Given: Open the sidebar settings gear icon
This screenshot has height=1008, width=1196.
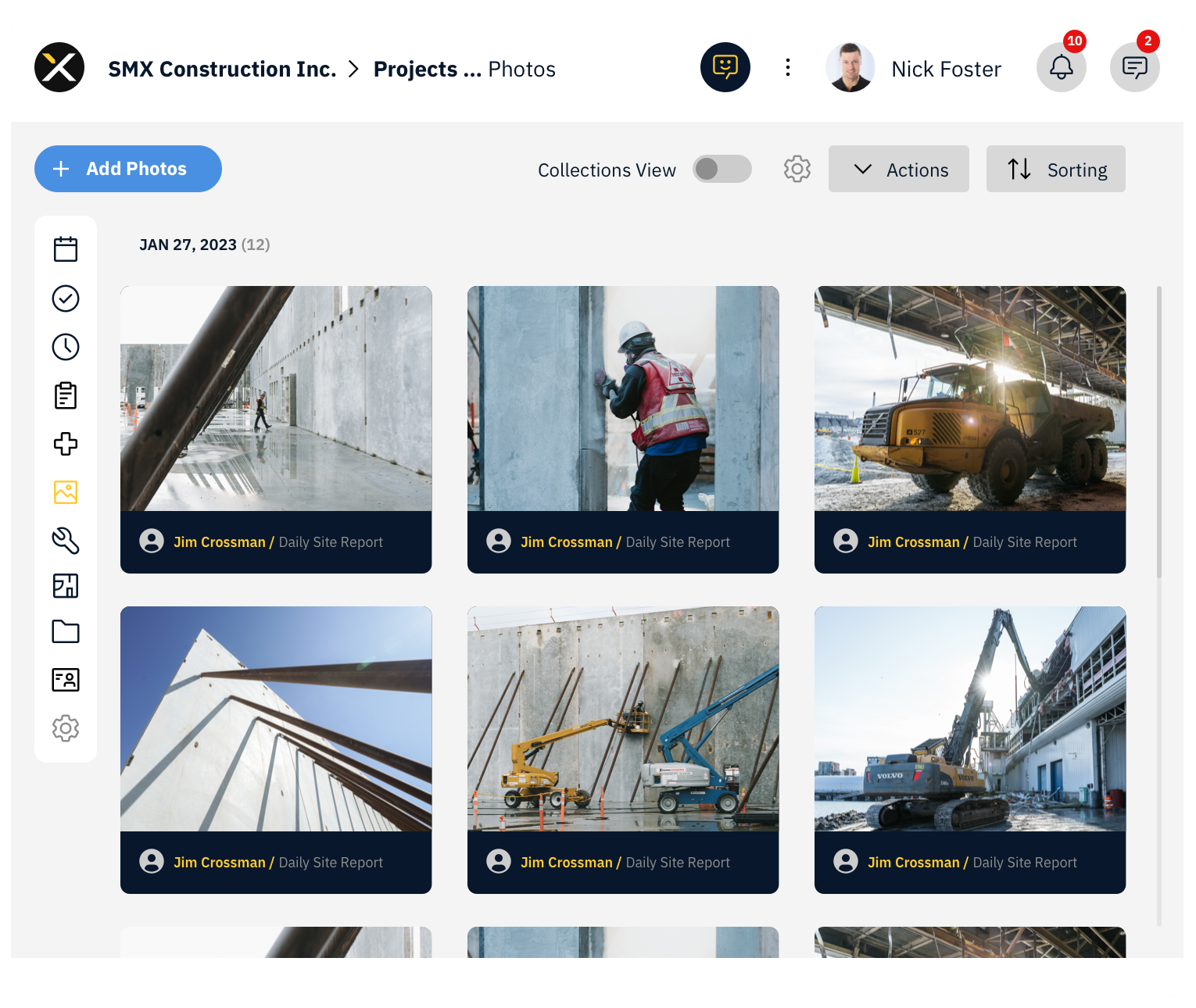Looking at the screenshot, I should (66, 728).
